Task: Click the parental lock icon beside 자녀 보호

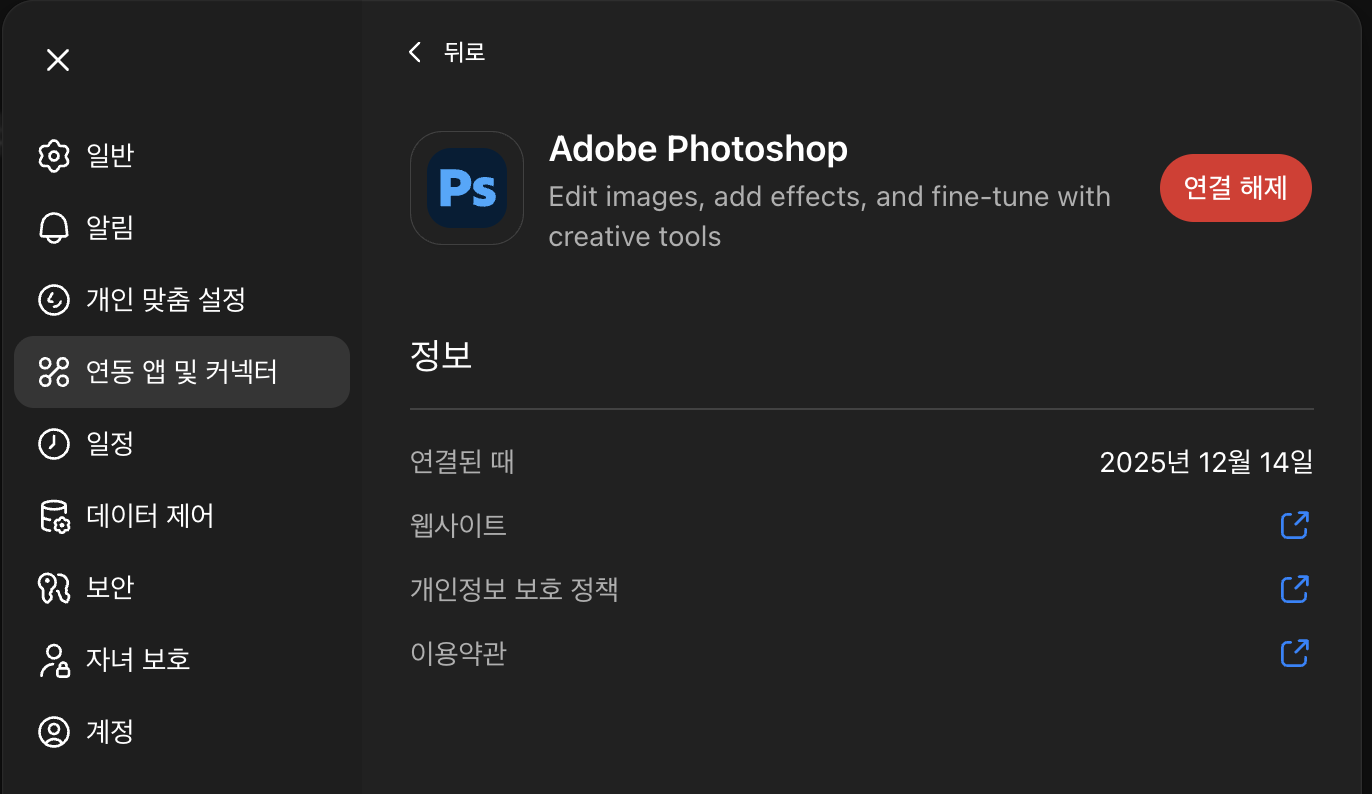Action: (x=53, y=660)
